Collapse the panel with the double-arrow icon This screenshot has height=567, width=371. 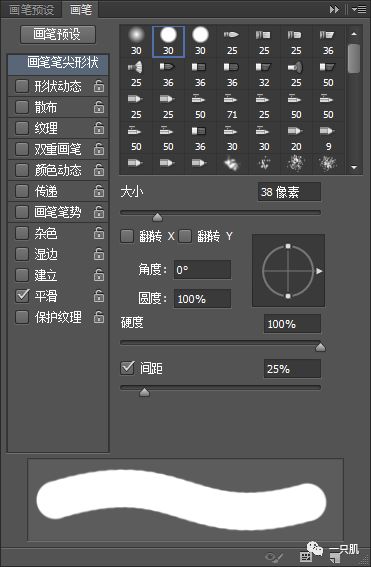tap(334, 9)
